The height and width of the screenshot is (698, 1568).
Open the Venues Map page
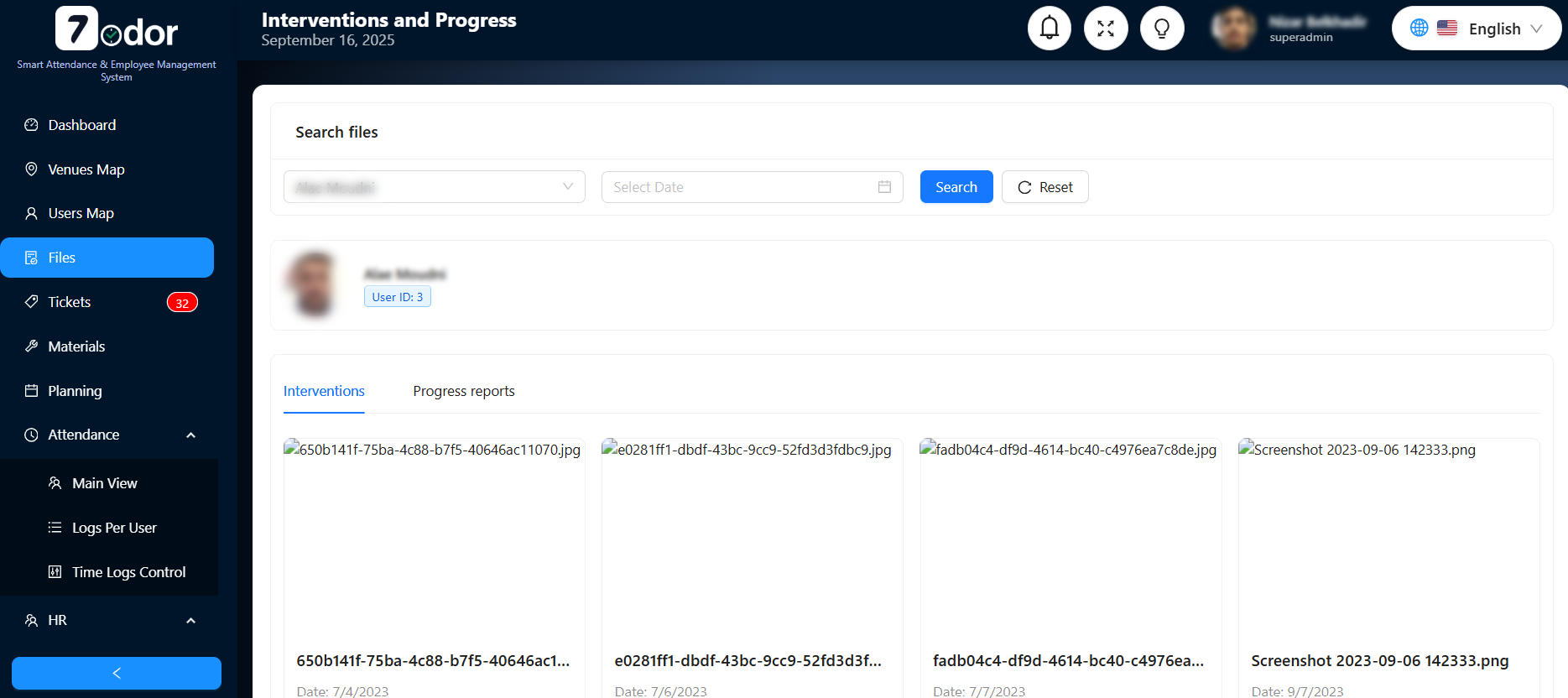click(86, 169)
